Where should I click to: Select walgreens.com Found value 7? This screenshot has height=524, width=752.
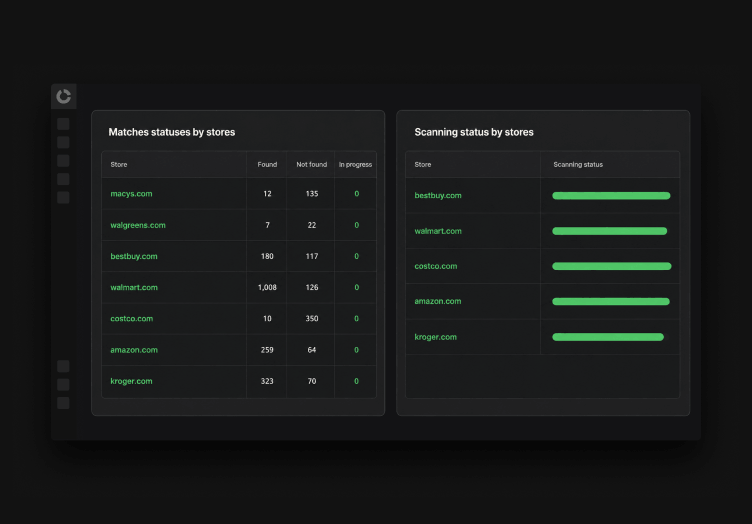[x=267, y=225]
